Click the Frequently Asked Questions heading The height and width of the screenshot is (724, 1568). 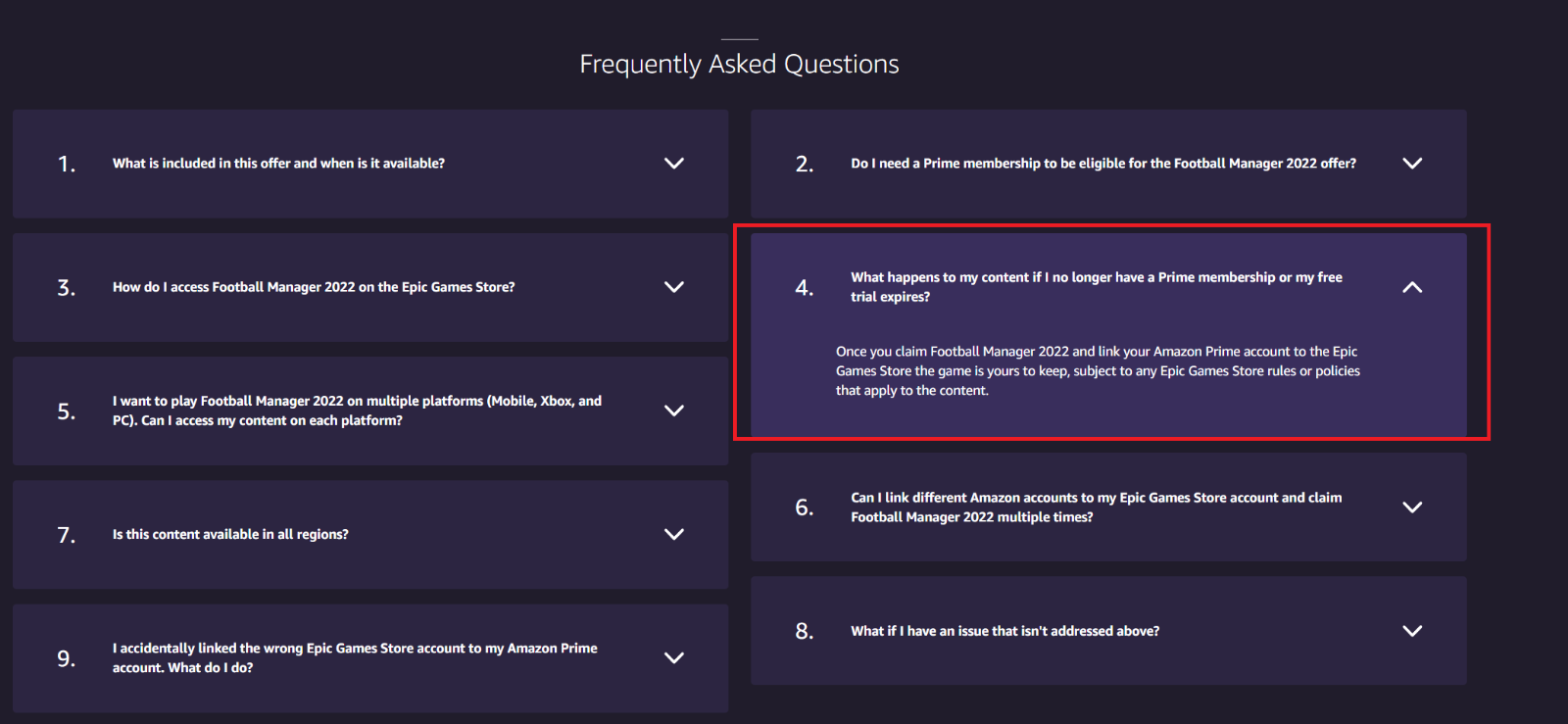(739, 65)
